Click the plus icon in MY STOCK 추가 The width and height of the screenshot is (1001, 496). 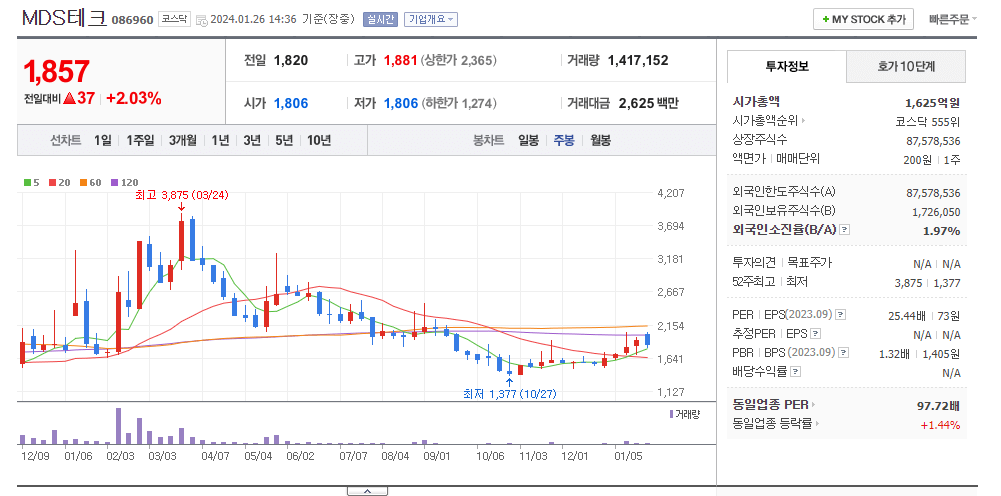825,20
